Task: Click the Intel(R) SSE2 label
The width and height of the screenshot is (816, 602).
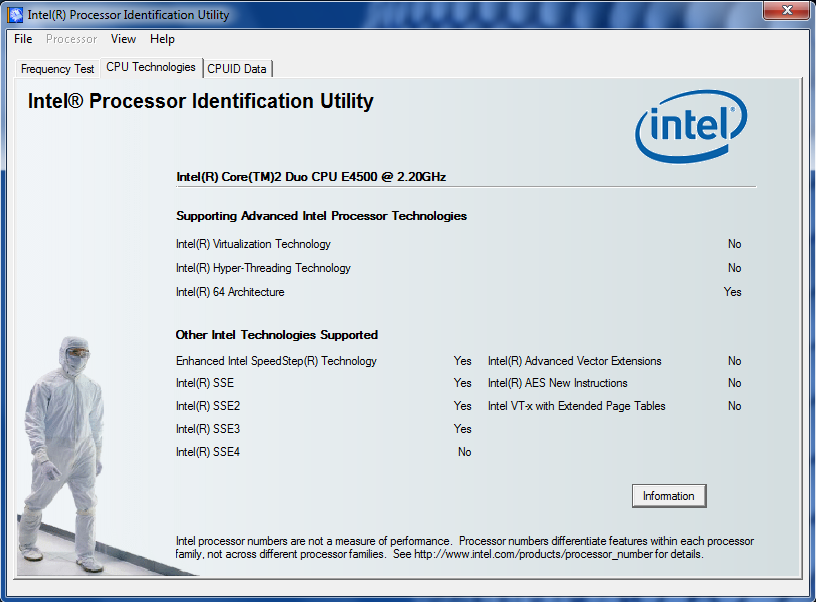Action: pos(208,406)
